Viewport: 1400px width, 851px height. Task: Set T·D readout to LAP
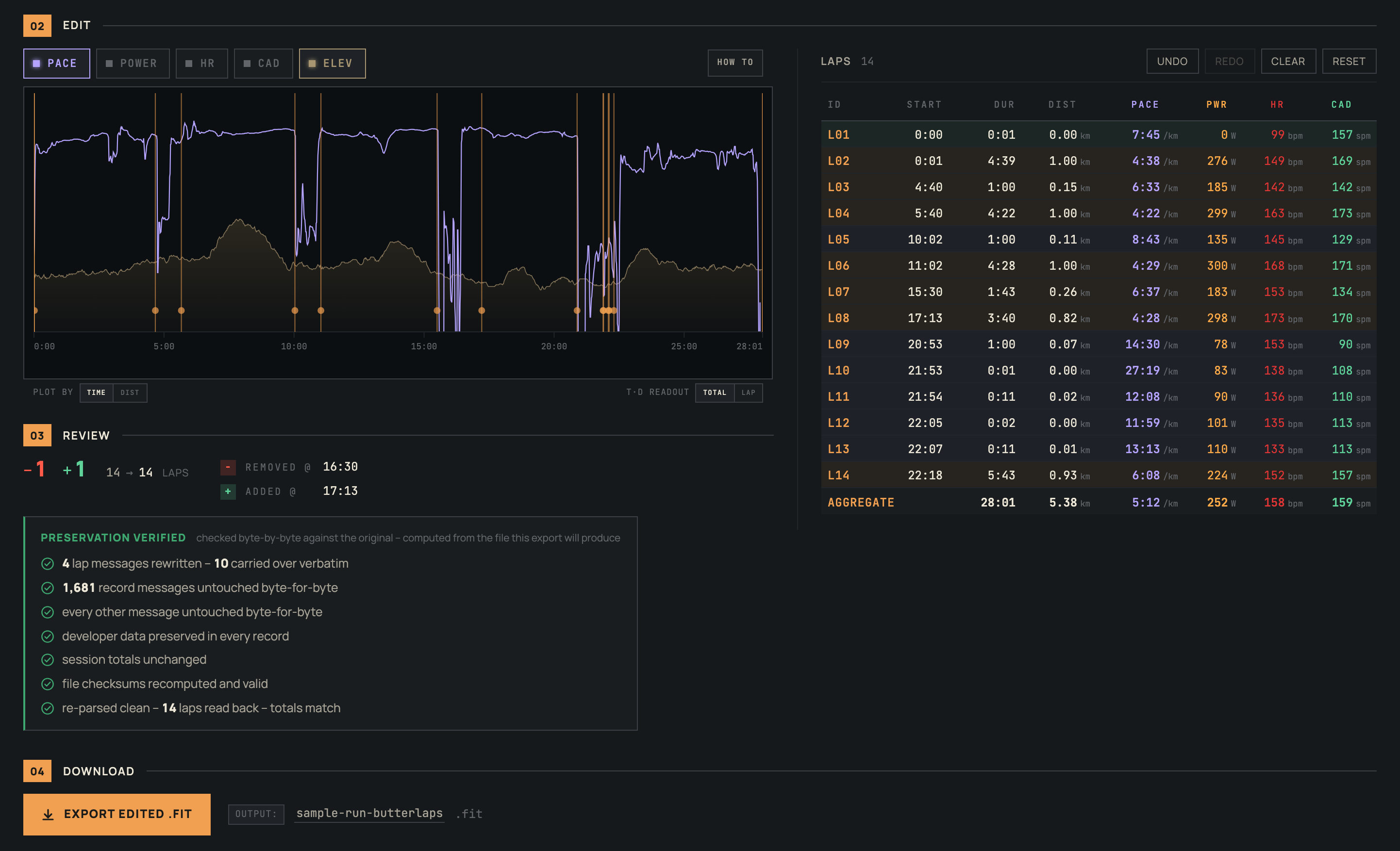[748, 393]
